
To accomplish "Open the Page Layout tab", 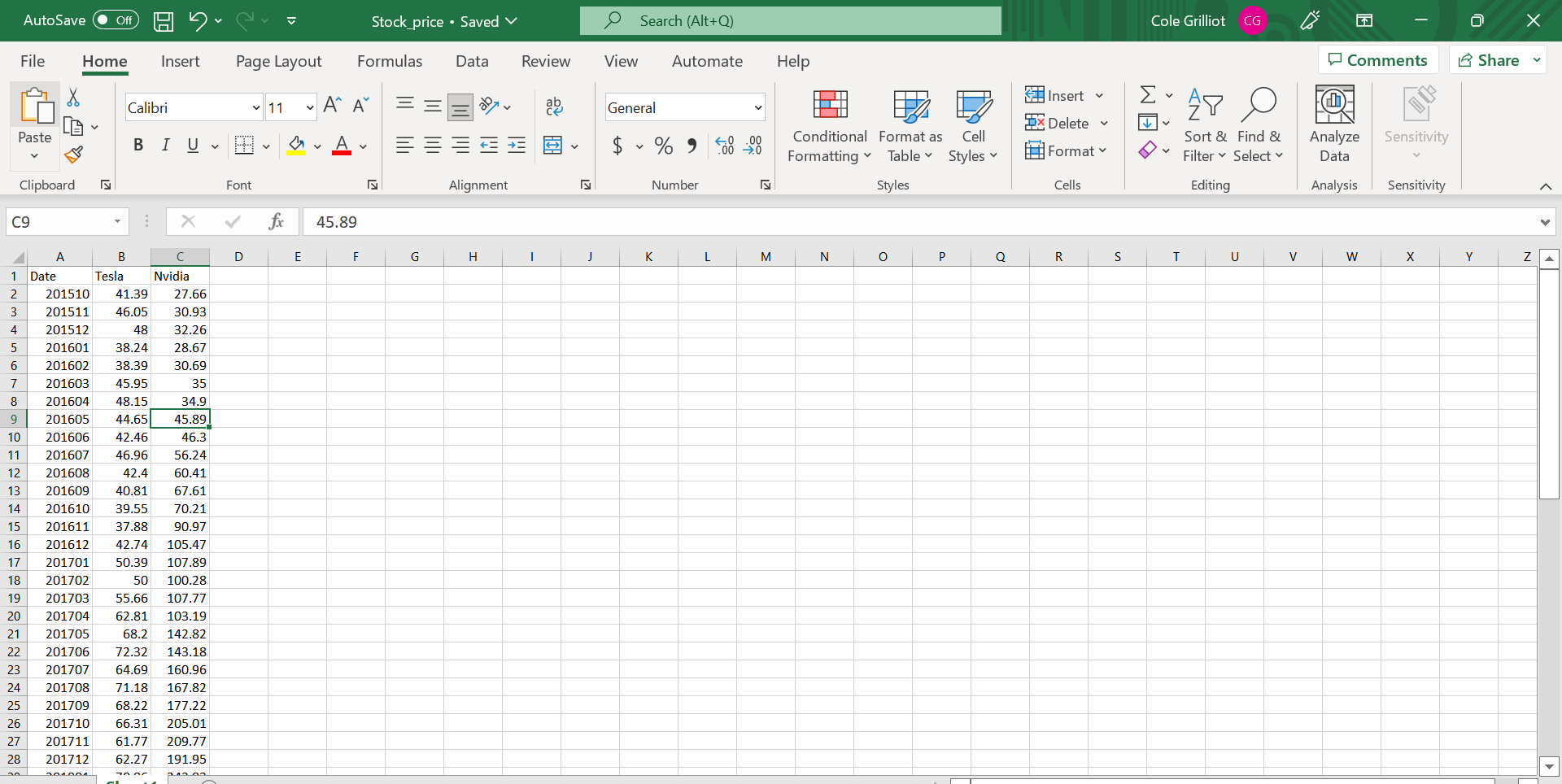I will click(278, 61).
